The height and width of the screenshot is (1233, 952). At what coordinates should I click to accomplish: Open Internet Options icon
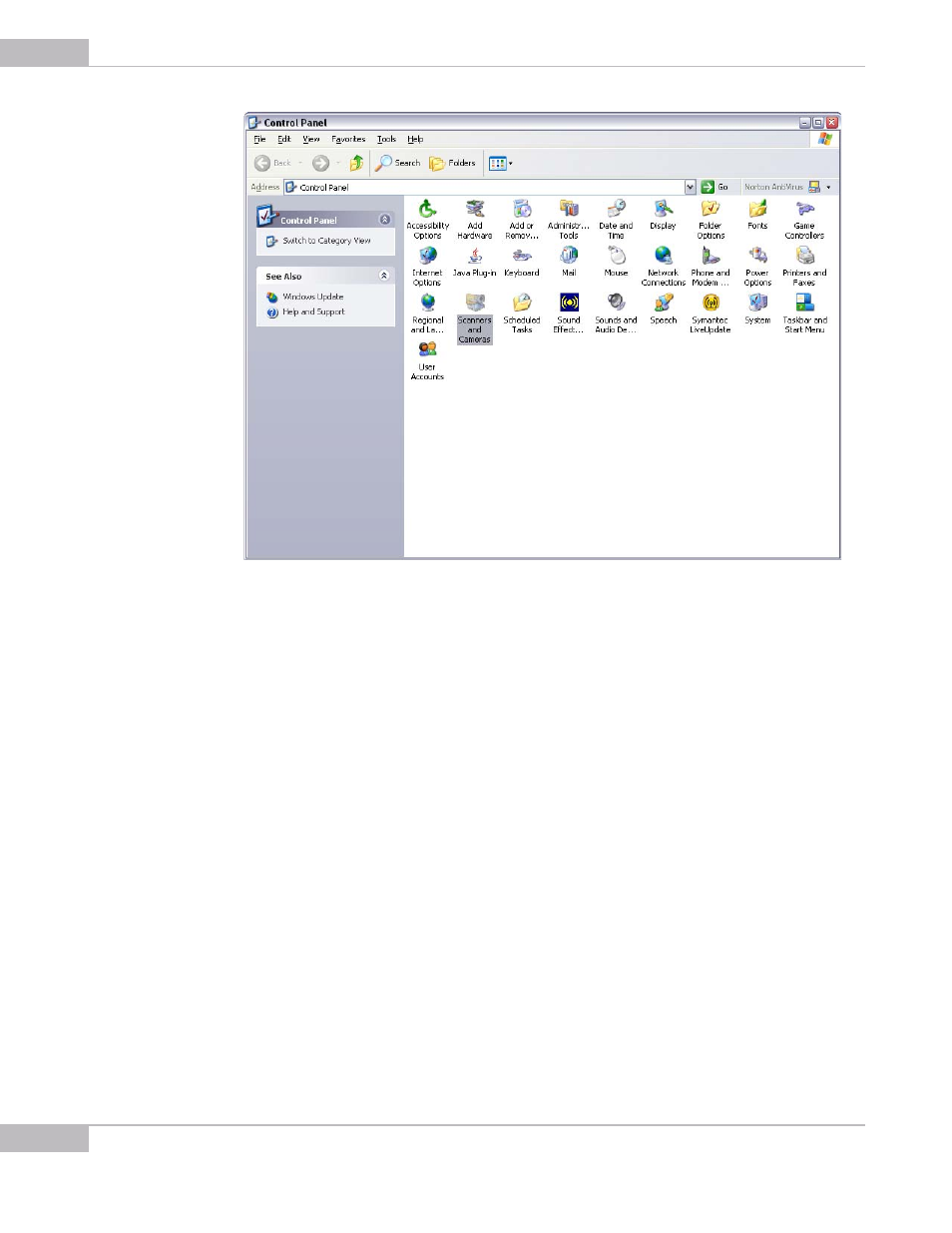[x=427, y=266]
